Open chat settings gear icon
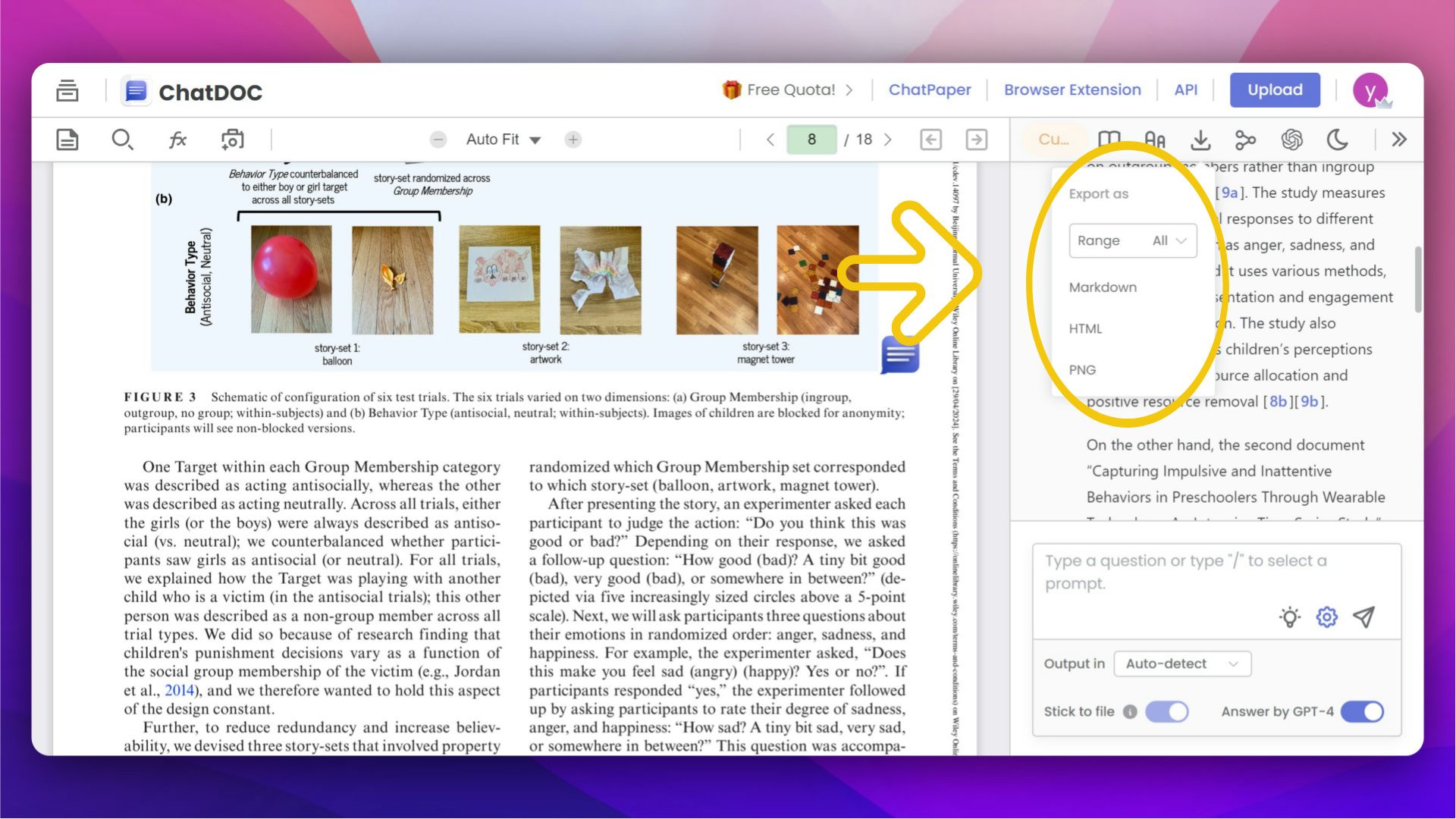This screenshot has width=1456, height=819. [1326, 617]
